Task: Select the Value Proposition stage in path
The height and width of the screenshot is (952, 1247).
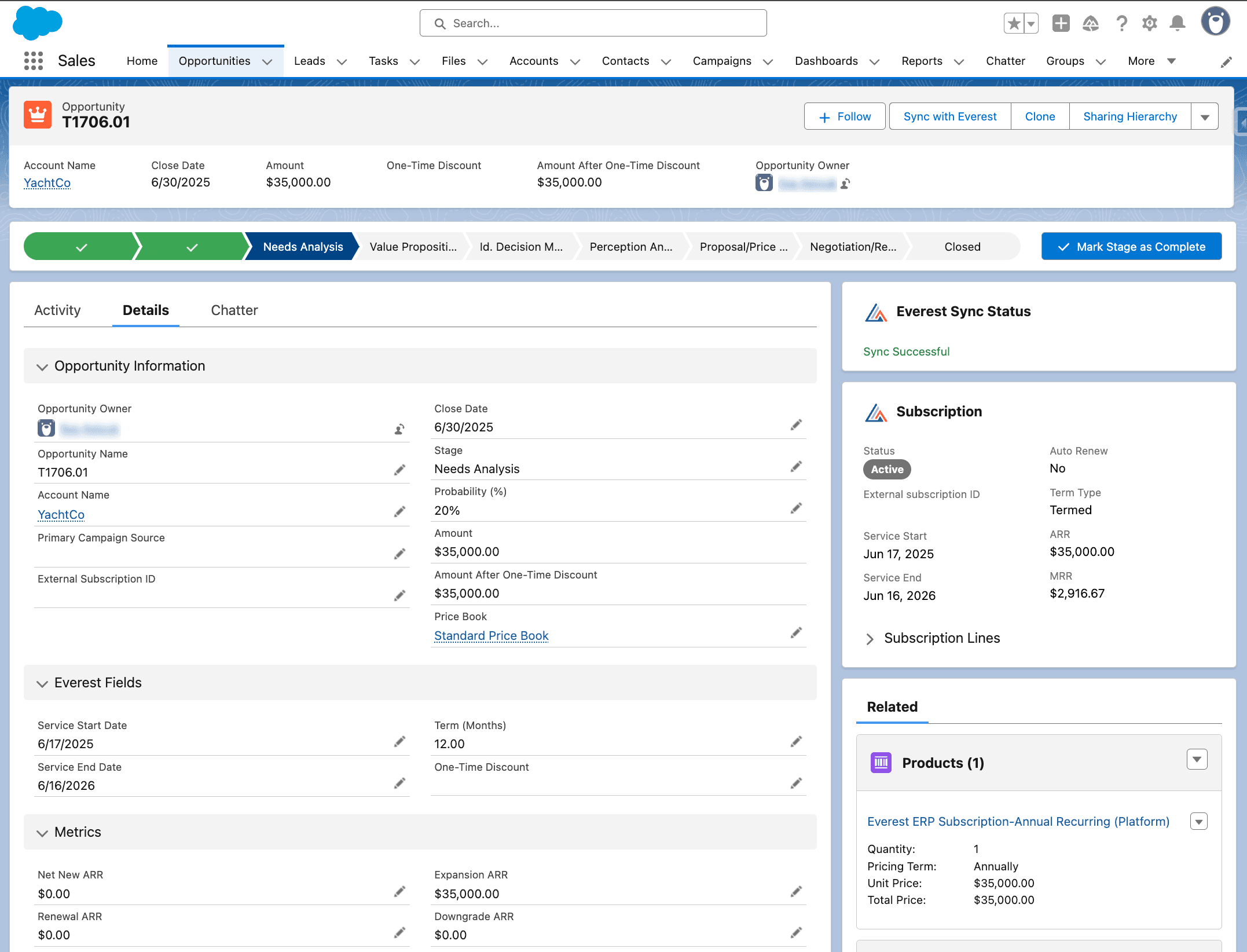Action: (x=412, y=247)
